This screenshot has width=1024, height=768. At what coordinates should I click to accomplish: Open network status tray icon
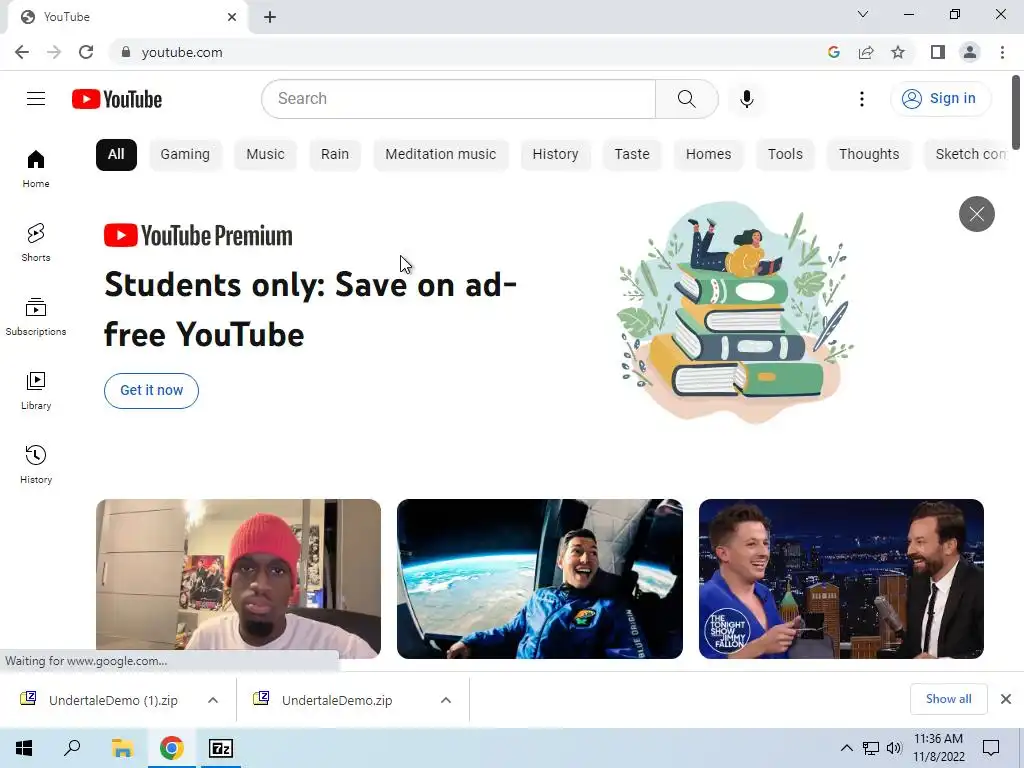point(871,748)
